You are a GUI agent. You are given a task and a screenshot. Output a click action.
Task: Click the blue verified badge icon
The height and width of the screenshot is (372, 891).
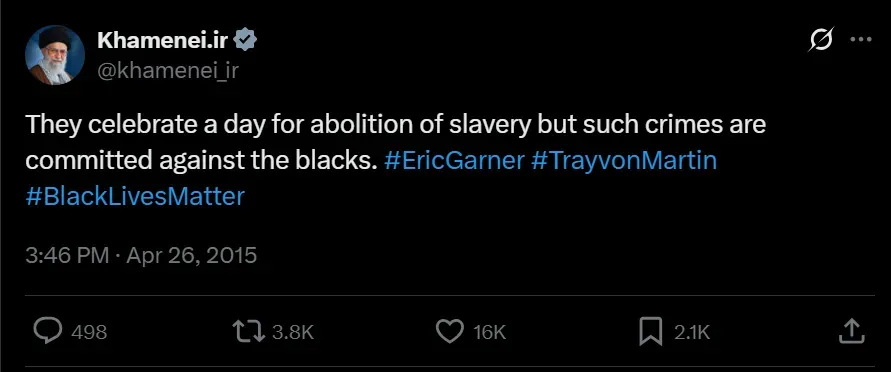(246, 40)
